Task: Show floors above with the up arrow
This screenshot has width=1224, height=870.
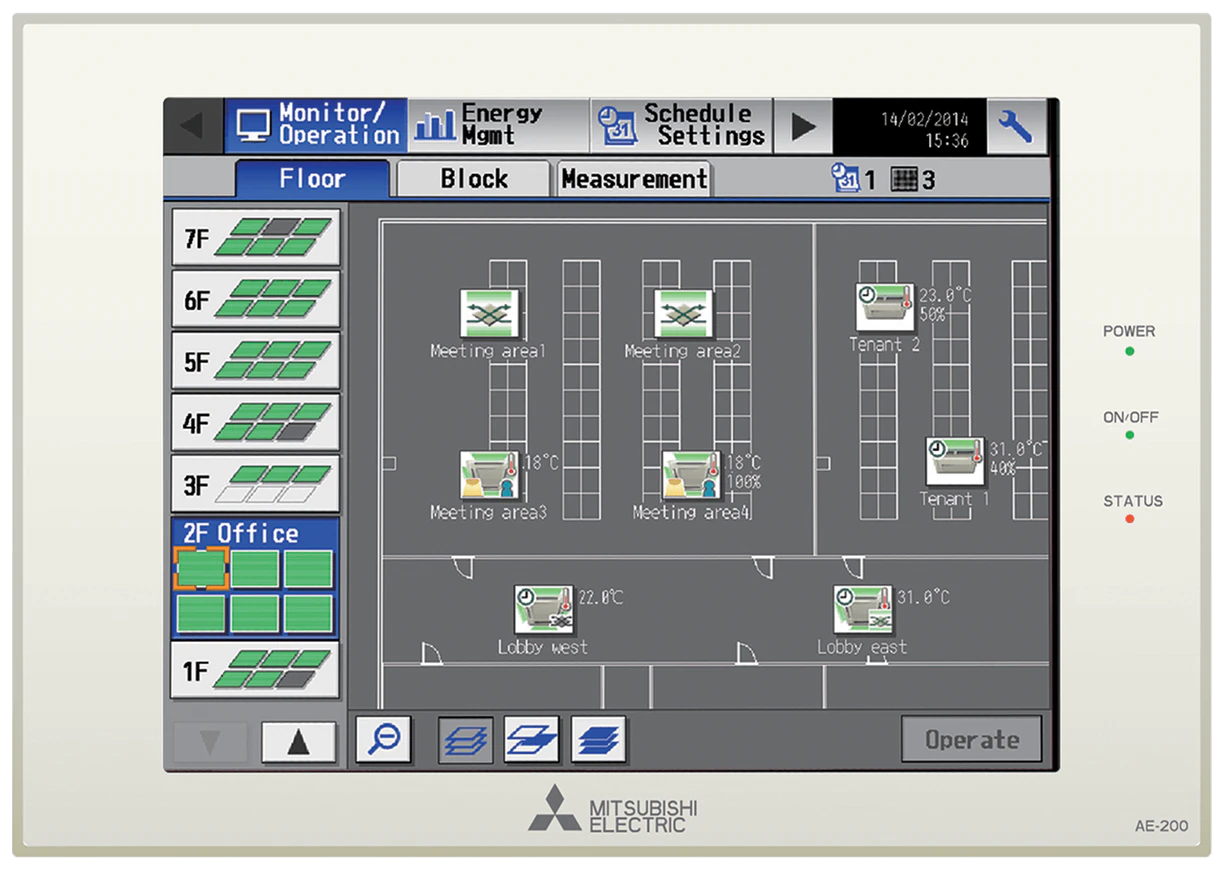Action: (x=297, y=743)
